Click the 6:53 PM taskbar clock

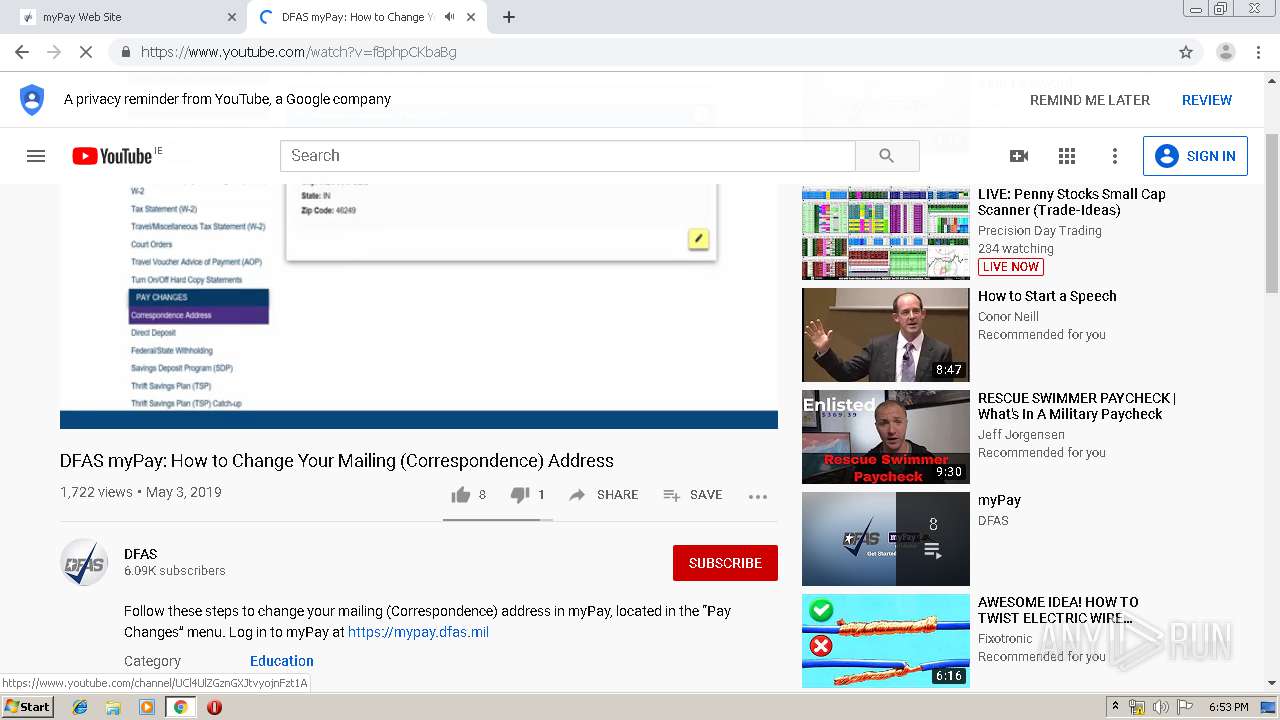point(1228,707)
